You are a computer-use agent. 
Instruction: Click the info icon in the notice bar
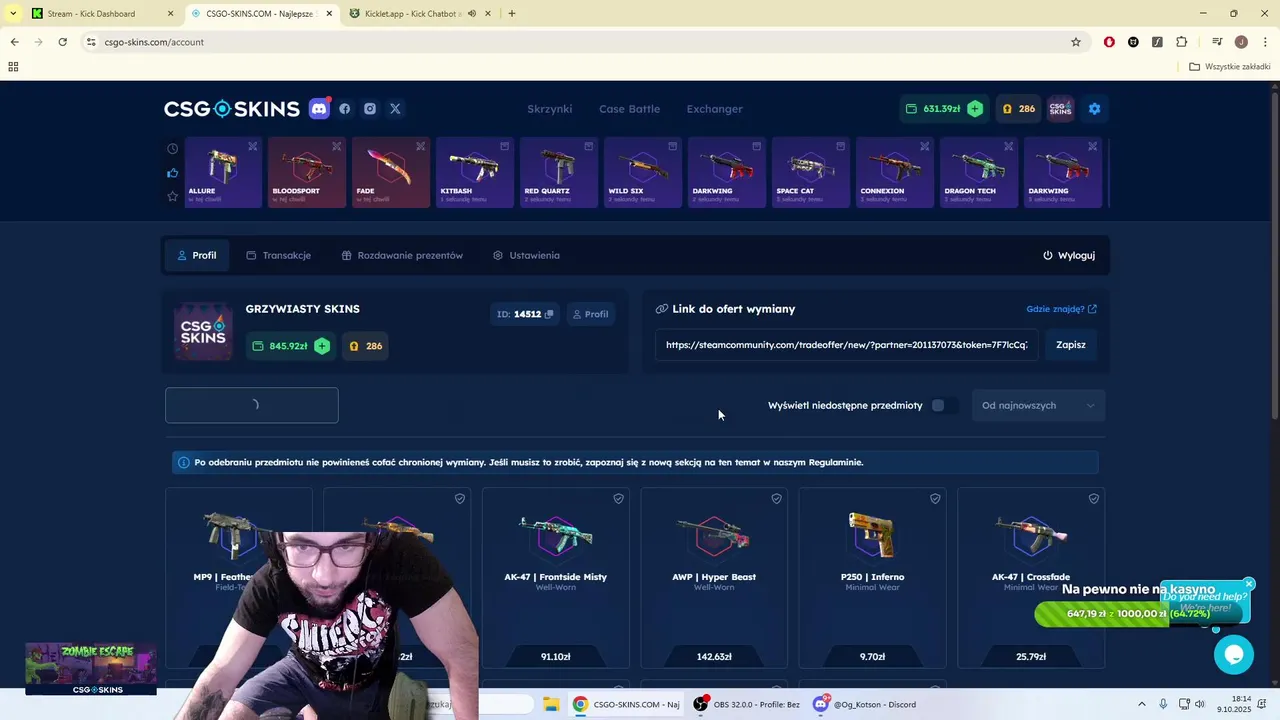coord(183,462)
